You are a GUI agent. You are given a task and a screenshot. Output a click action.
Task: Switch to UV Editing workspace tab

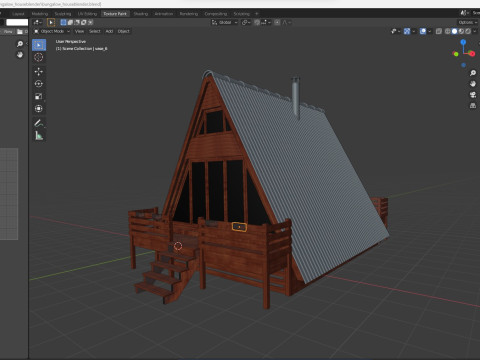[x=87, y=14]
